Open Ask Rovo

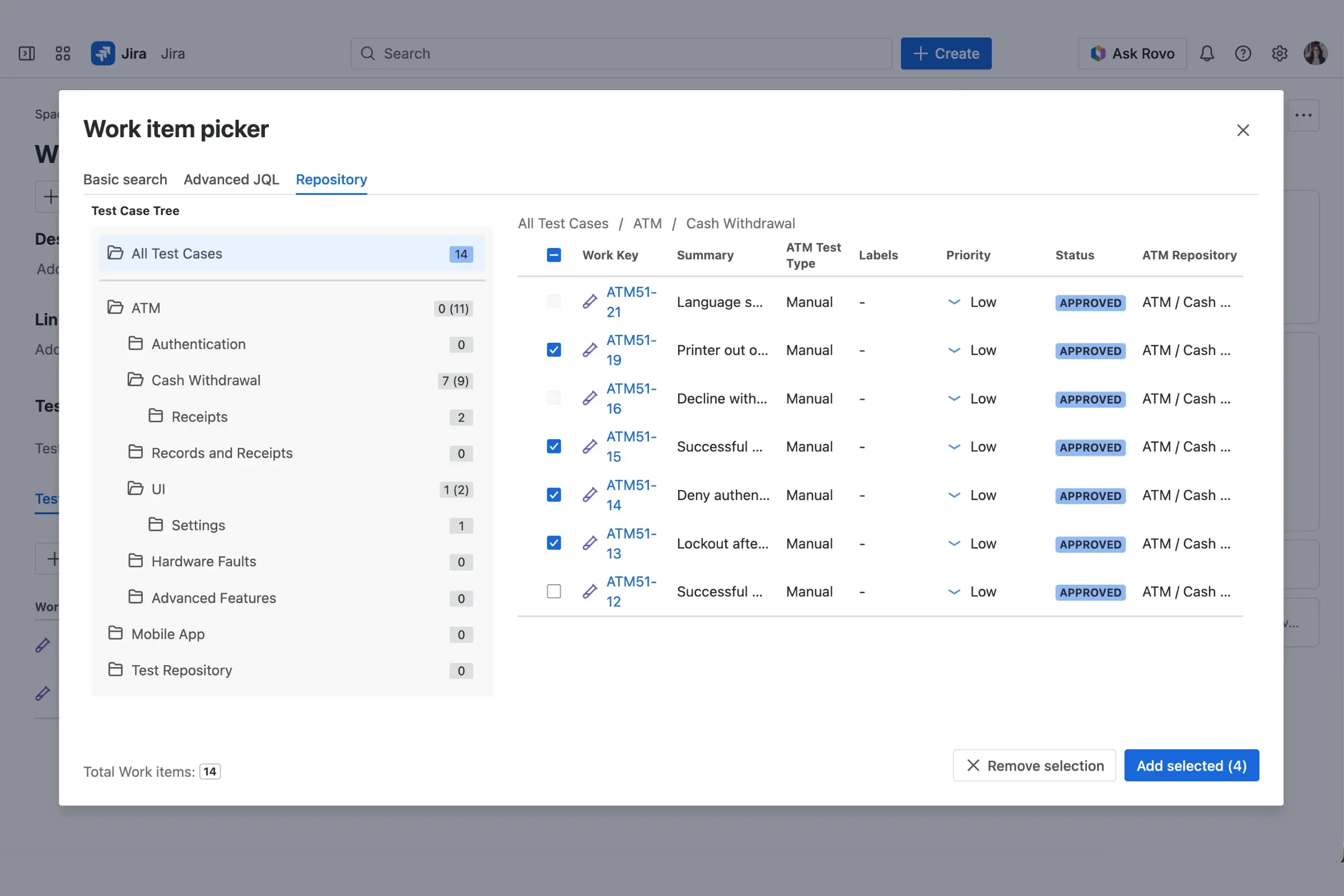tap(1131, 53)
